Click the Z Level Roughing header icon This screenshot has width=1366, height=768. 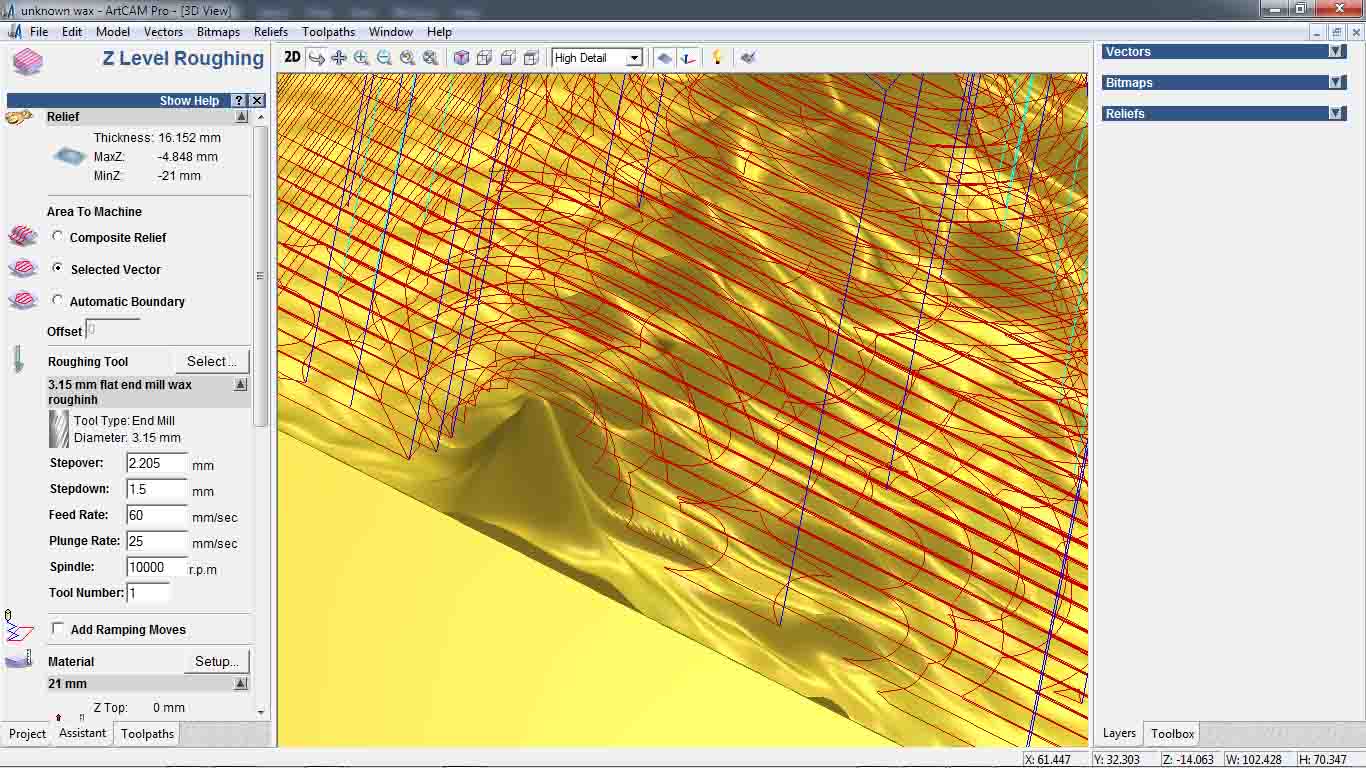tap(27, 62)
